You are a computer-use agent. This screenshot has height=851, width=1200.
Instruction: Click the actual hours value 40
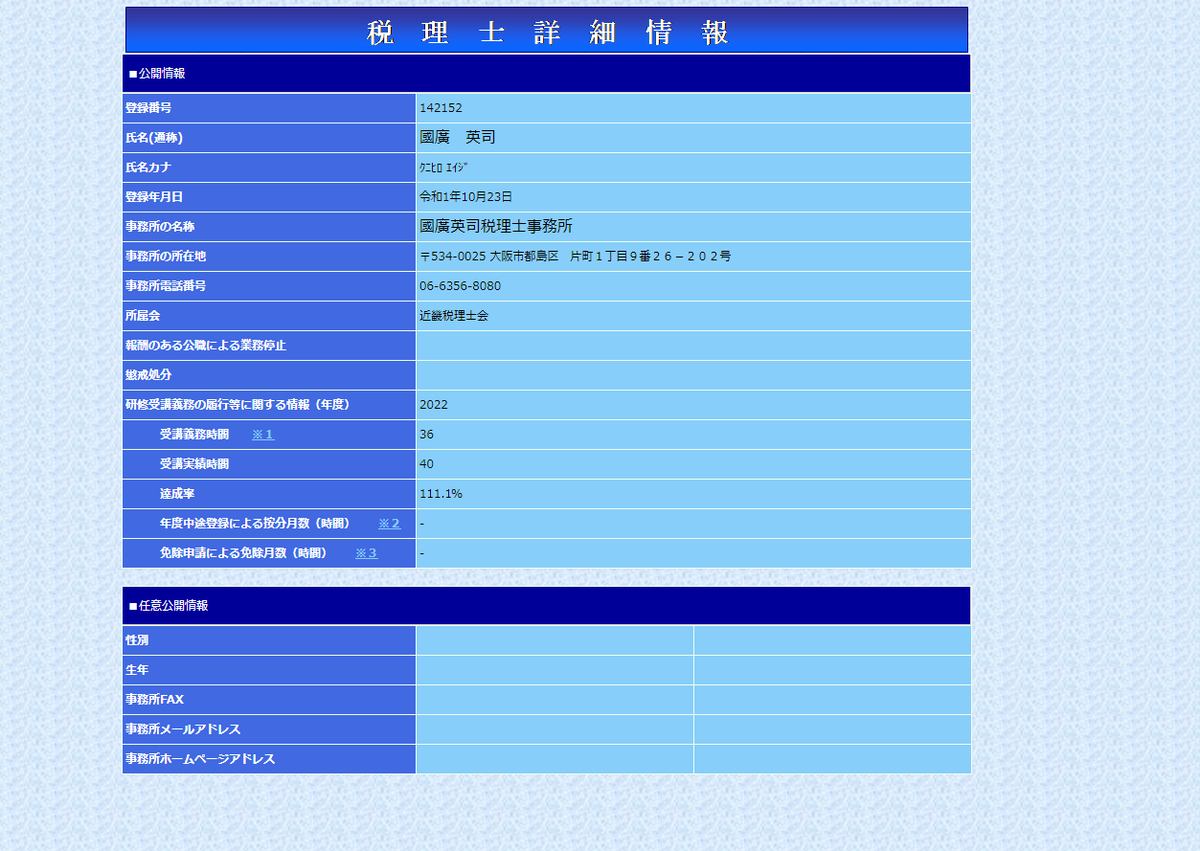point(427,464)
